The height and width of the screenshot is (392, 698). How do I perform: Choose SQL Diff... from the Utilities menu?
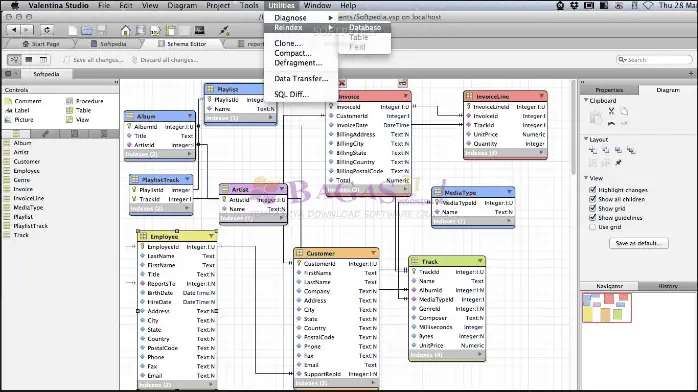pos(301,94)
